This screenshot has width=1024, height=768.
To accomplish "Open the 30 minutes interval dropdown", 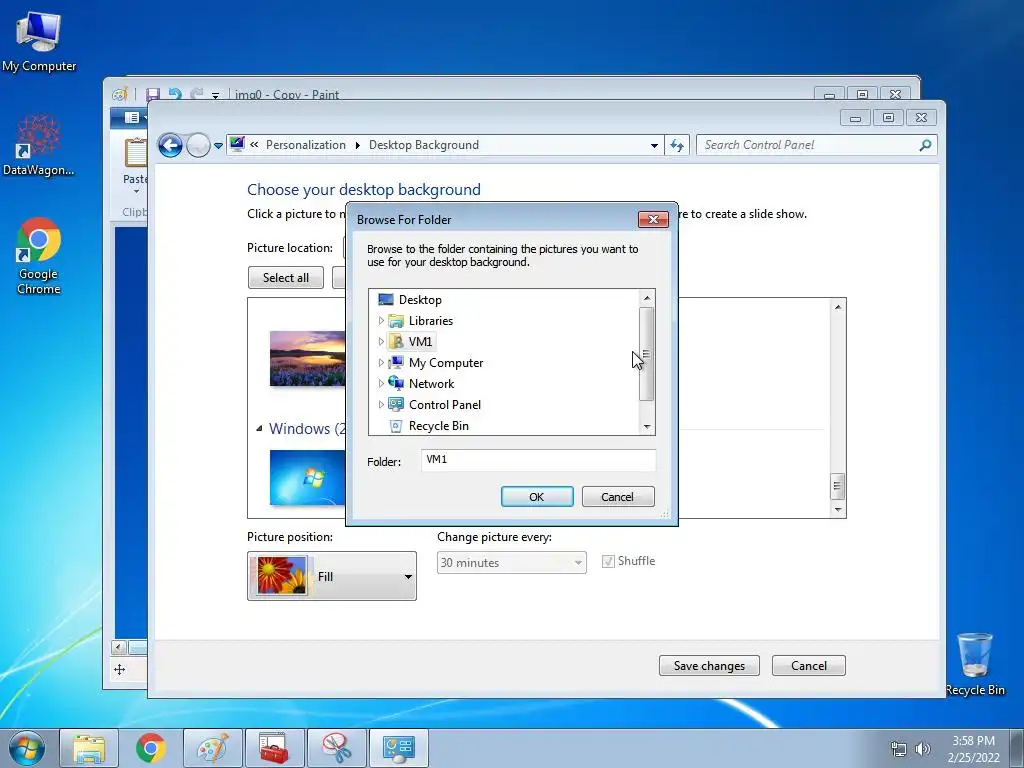I will [511, 562].
